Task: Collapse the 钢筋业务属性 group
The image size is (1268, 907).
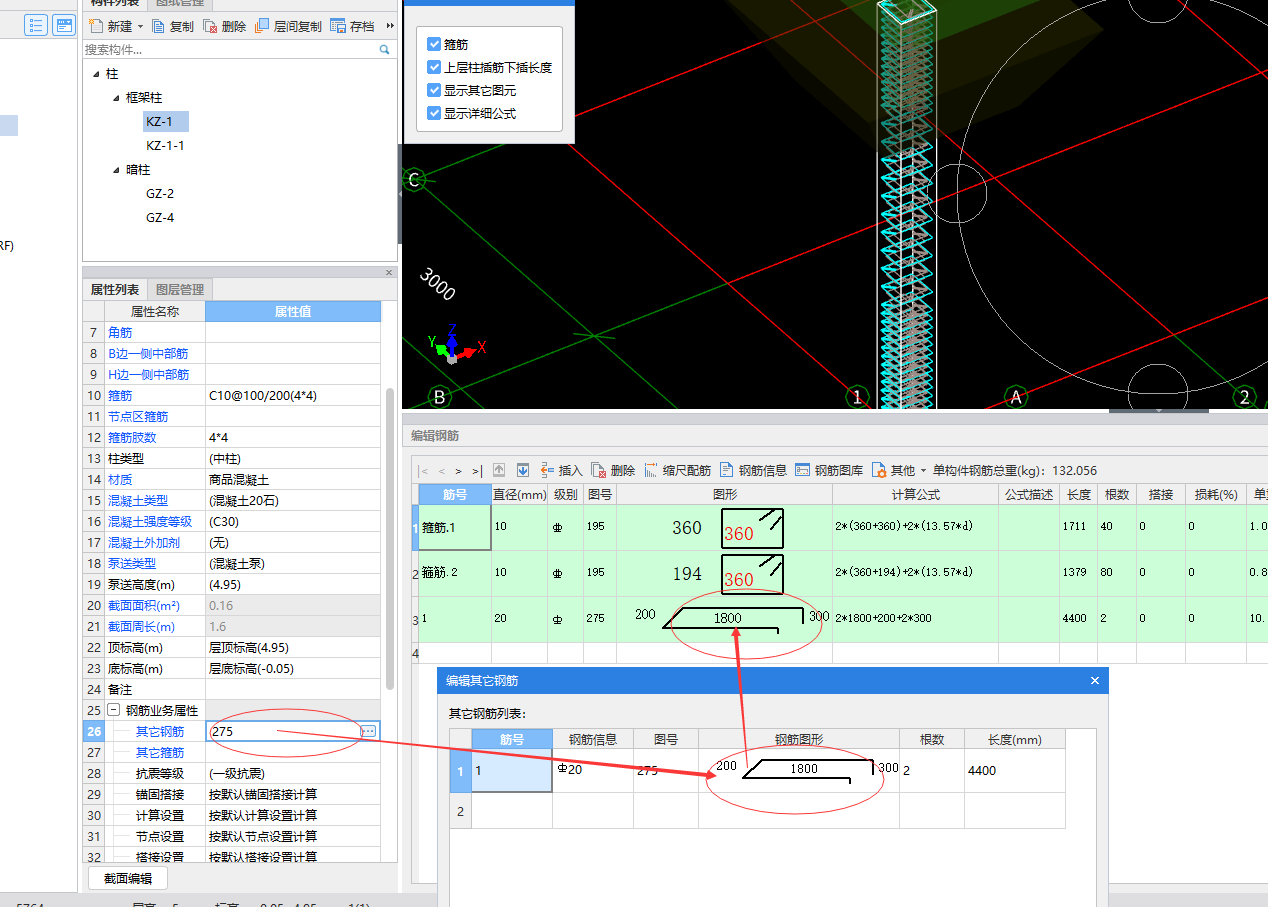Action: [113, 710]
